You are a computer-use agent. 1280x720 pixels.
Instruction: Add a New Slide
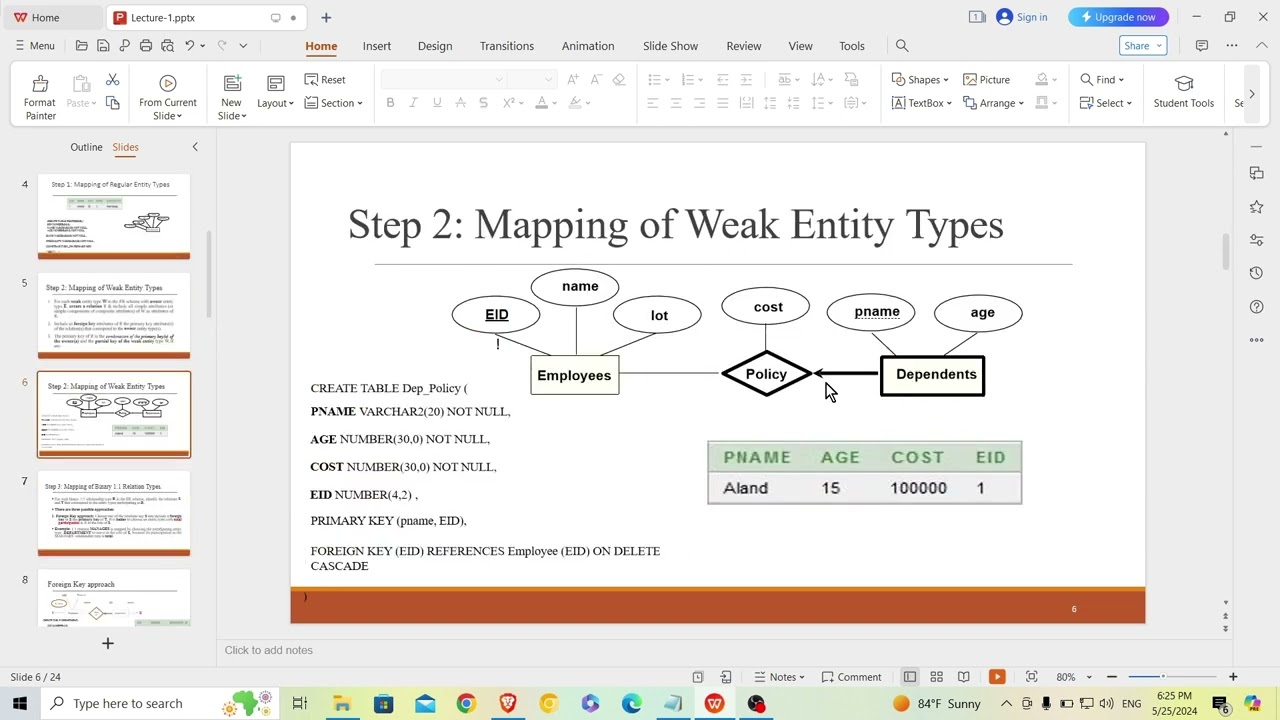(x=231, y=97)
